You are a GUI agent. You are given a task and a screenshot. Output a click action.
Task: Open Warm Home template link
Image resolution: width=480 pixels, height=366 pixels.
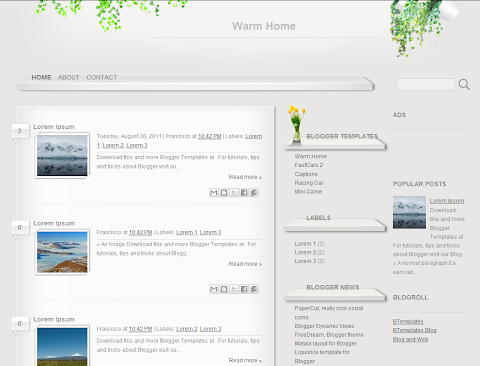point(311,156)
